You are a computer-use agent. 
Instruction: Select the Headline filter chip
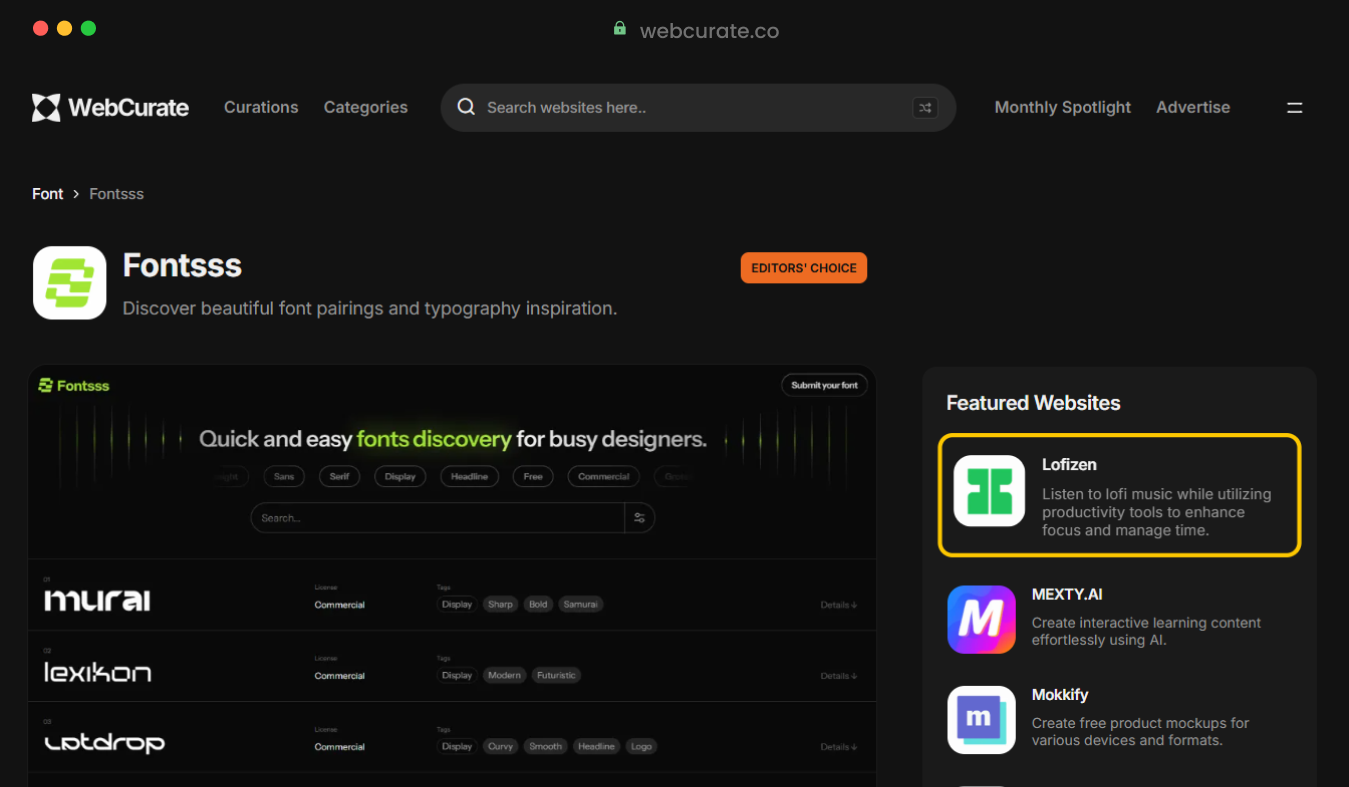(x=469, y=477)
